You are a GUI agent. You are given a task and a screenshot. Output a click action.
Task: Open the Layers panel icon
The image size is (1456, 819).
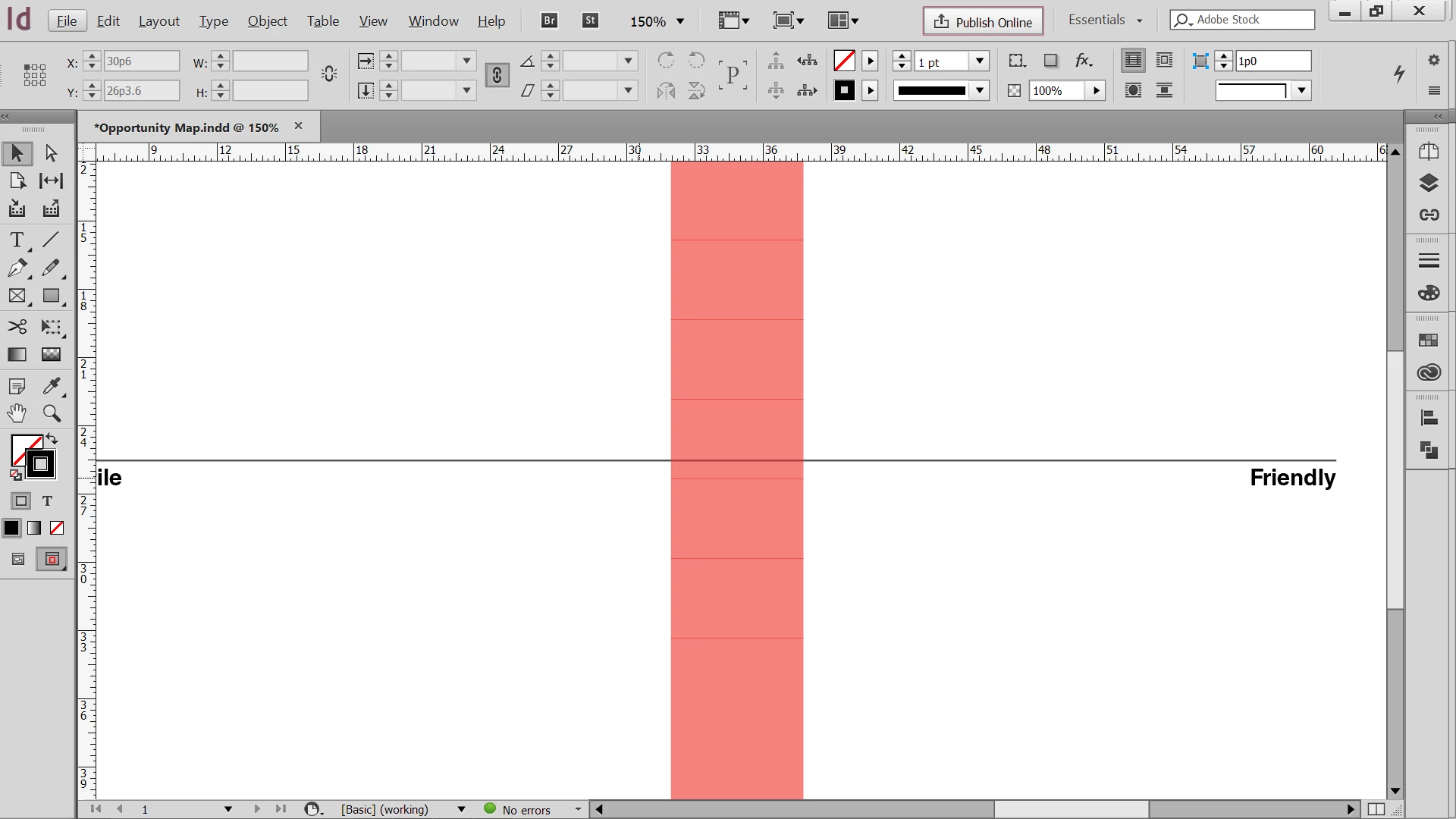1429,183
